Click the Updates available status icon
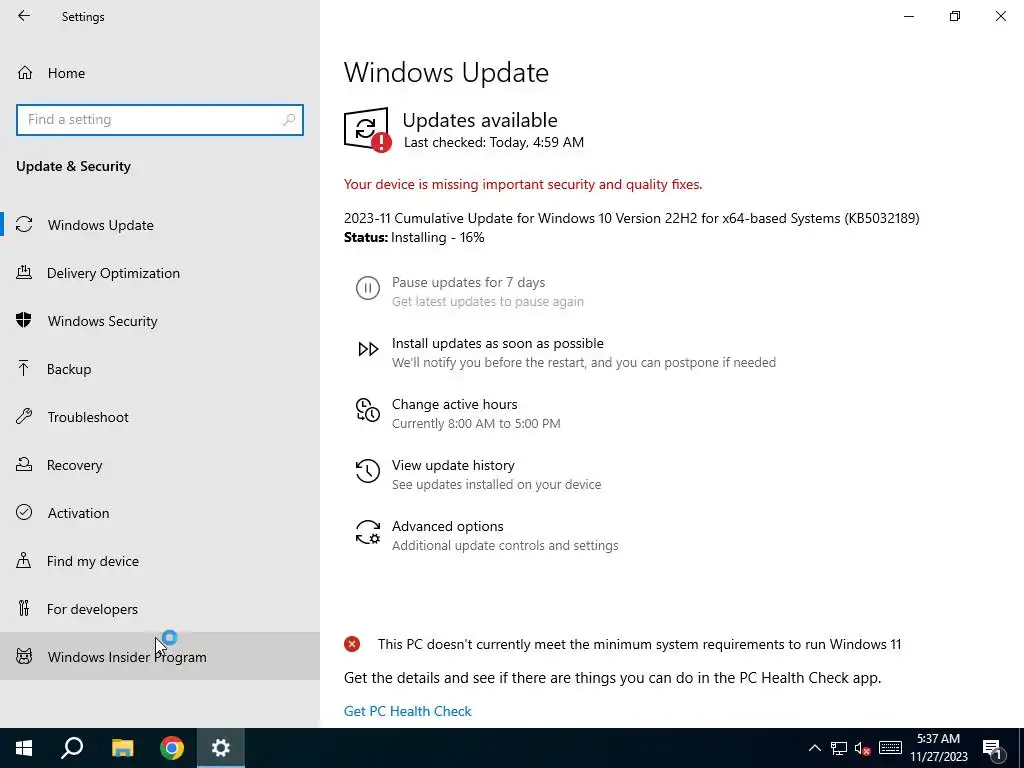The height and width of the screenshot is (768, 1024). click(367, 129)
